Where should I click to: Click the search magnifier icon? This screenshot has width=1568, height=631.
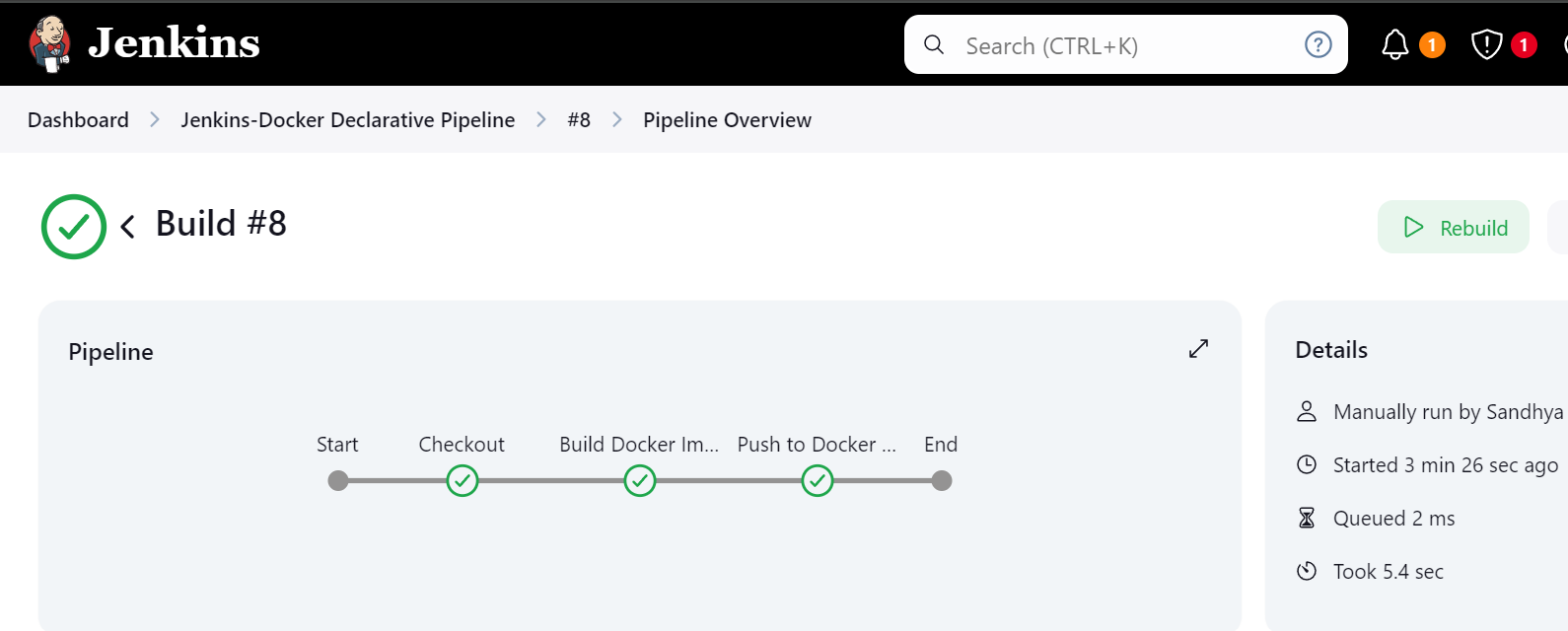(934, 44)
